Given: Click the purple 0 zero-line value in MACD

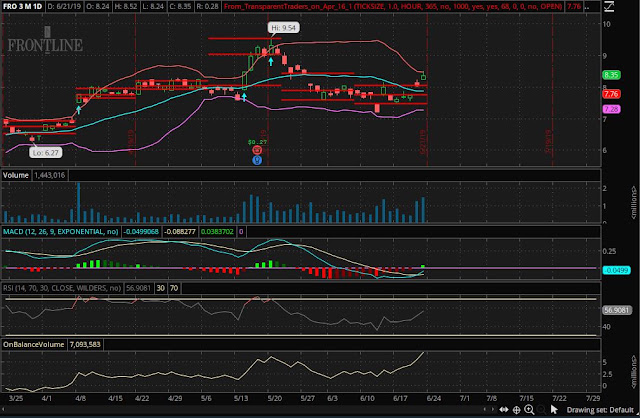Looking at the screenshot, I should 241,231.
